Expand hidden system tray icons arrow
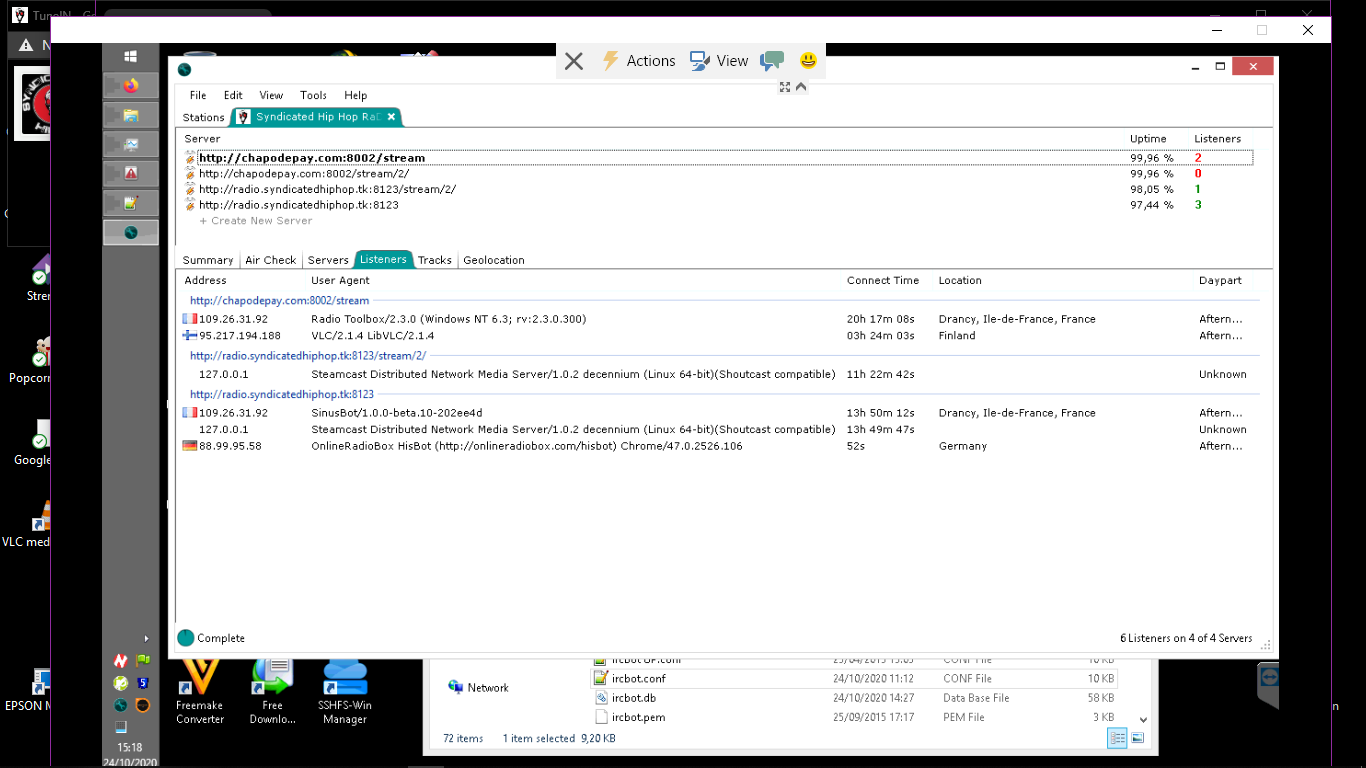The height and width of the screenshot is (768, 1366). (x=146, y=638)
